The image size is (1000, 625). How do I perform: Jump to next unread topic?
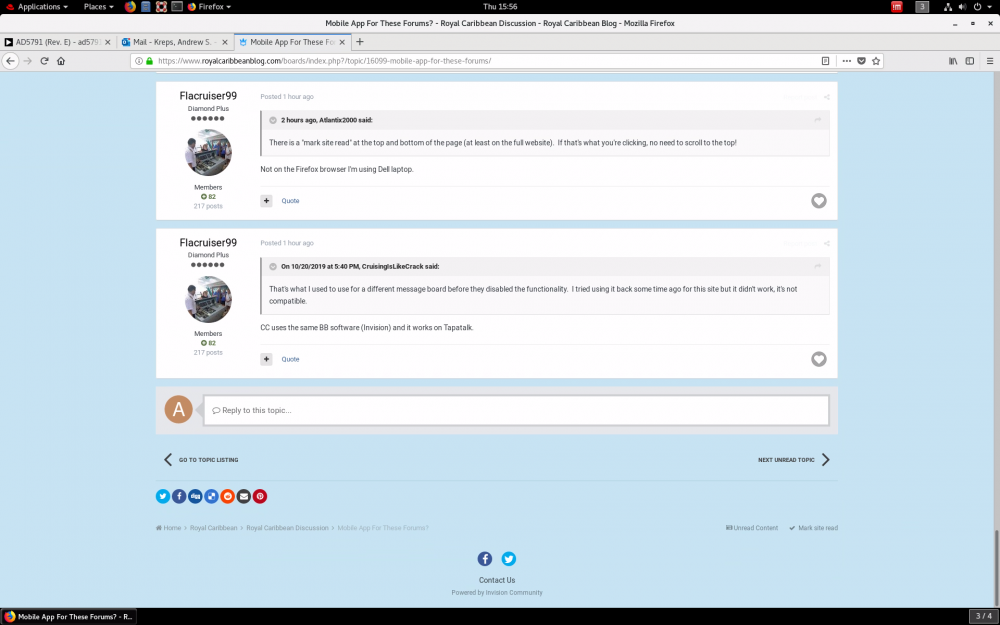(x=794, y=460)
